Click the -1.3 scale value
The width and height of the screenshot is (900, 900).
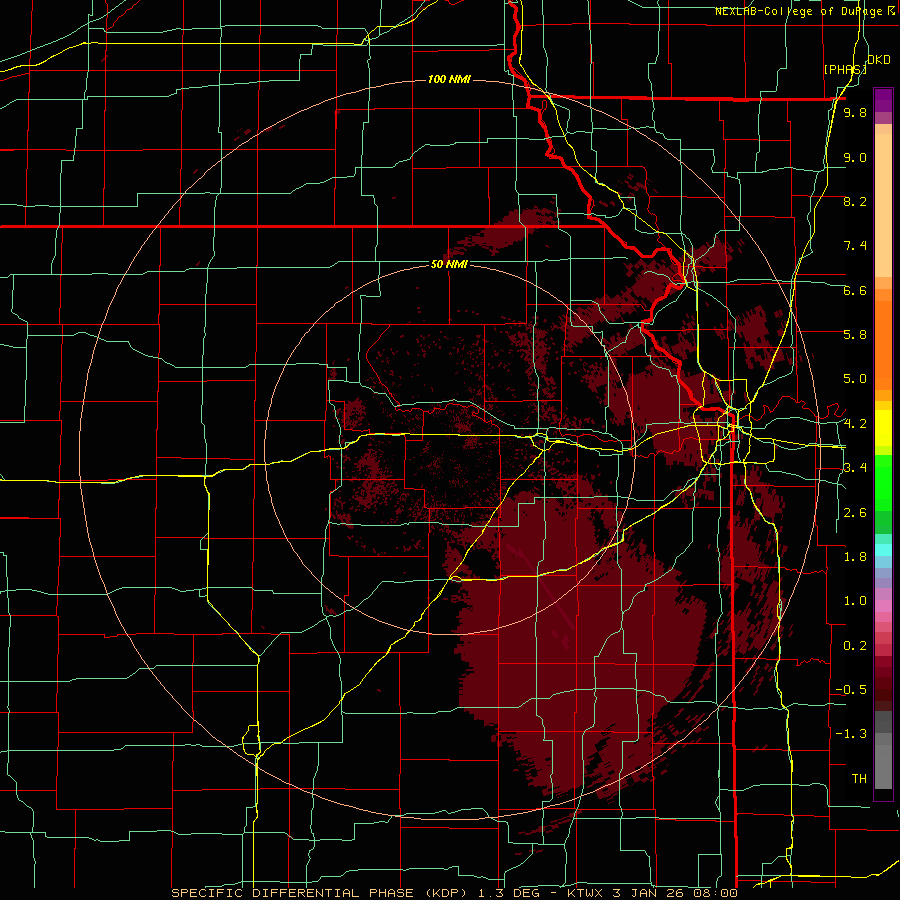coord(851,735)
